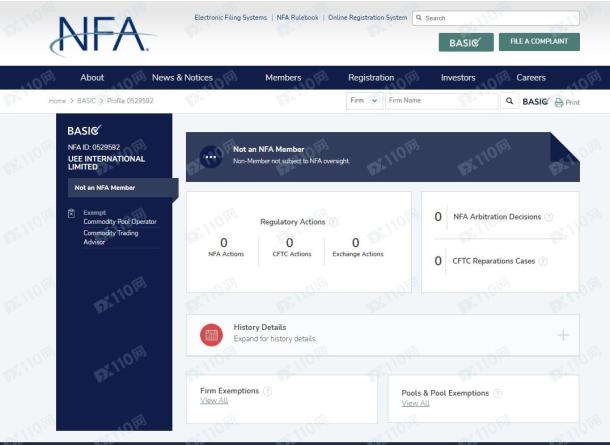Open the About menu
This screenshot has height=445, width=610.
coord(92,77)
